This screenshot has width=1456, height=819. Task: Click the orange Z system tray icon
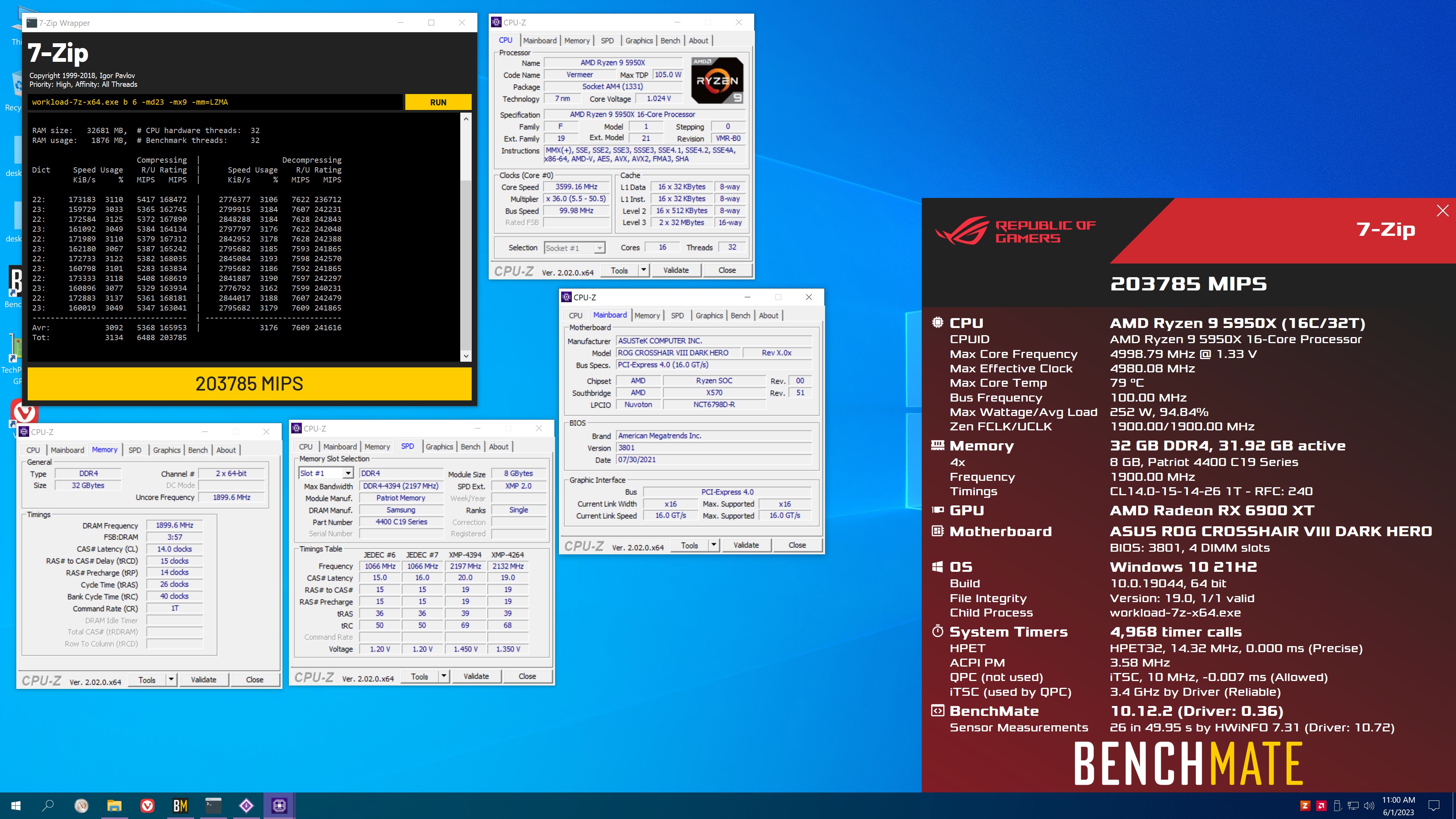[1305, 805]
